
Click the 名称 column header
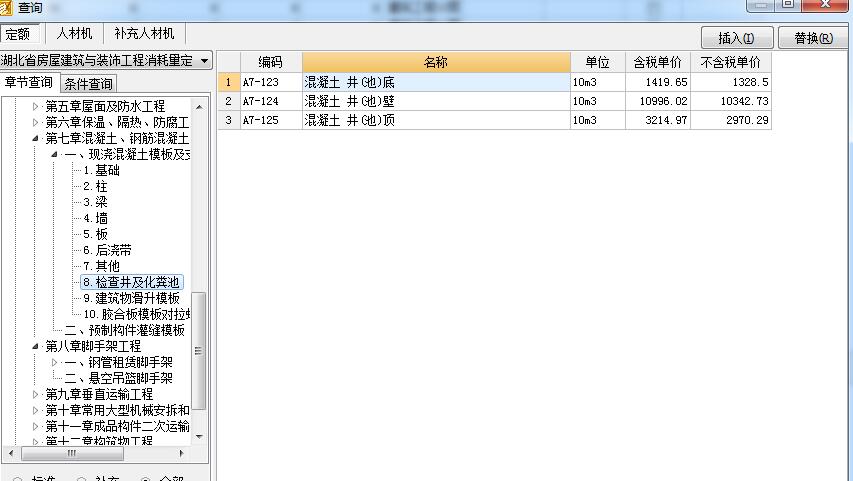click(436, 63)
